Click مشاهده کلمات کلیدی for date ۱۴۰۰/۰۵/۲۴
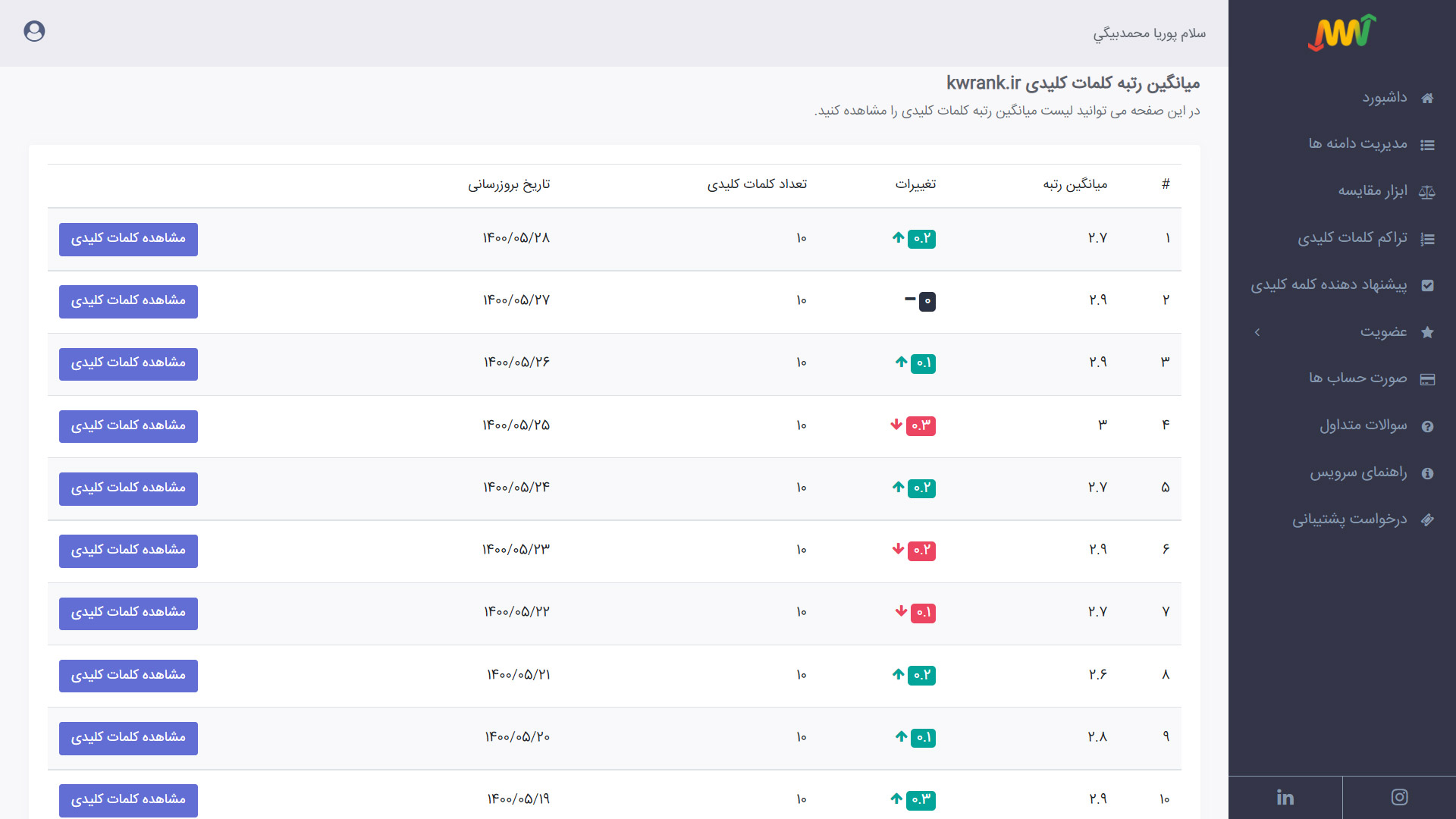 coord(128,488)
